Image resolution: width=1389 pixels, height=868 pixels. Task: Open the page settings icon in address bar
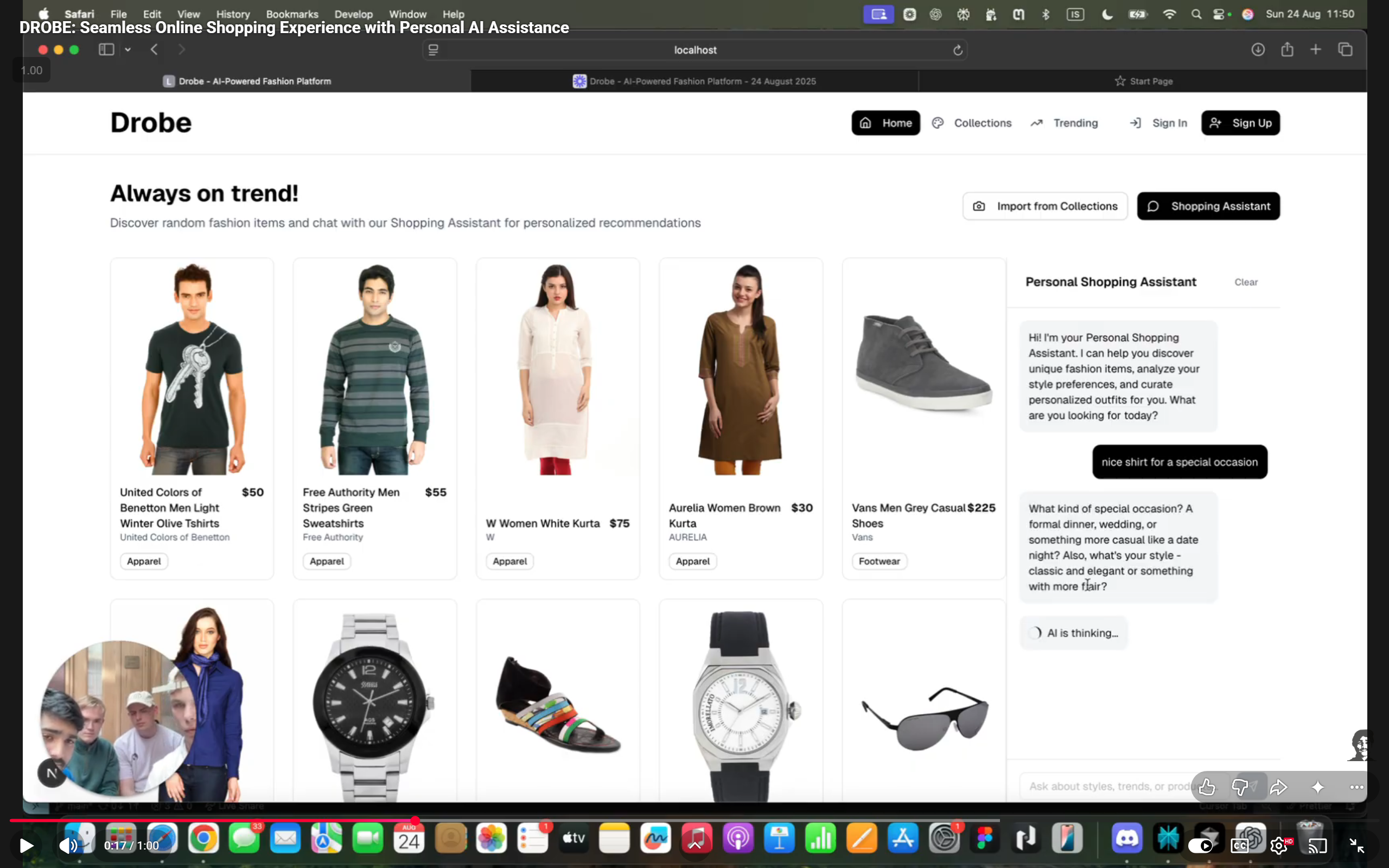(x=434, y=50)
